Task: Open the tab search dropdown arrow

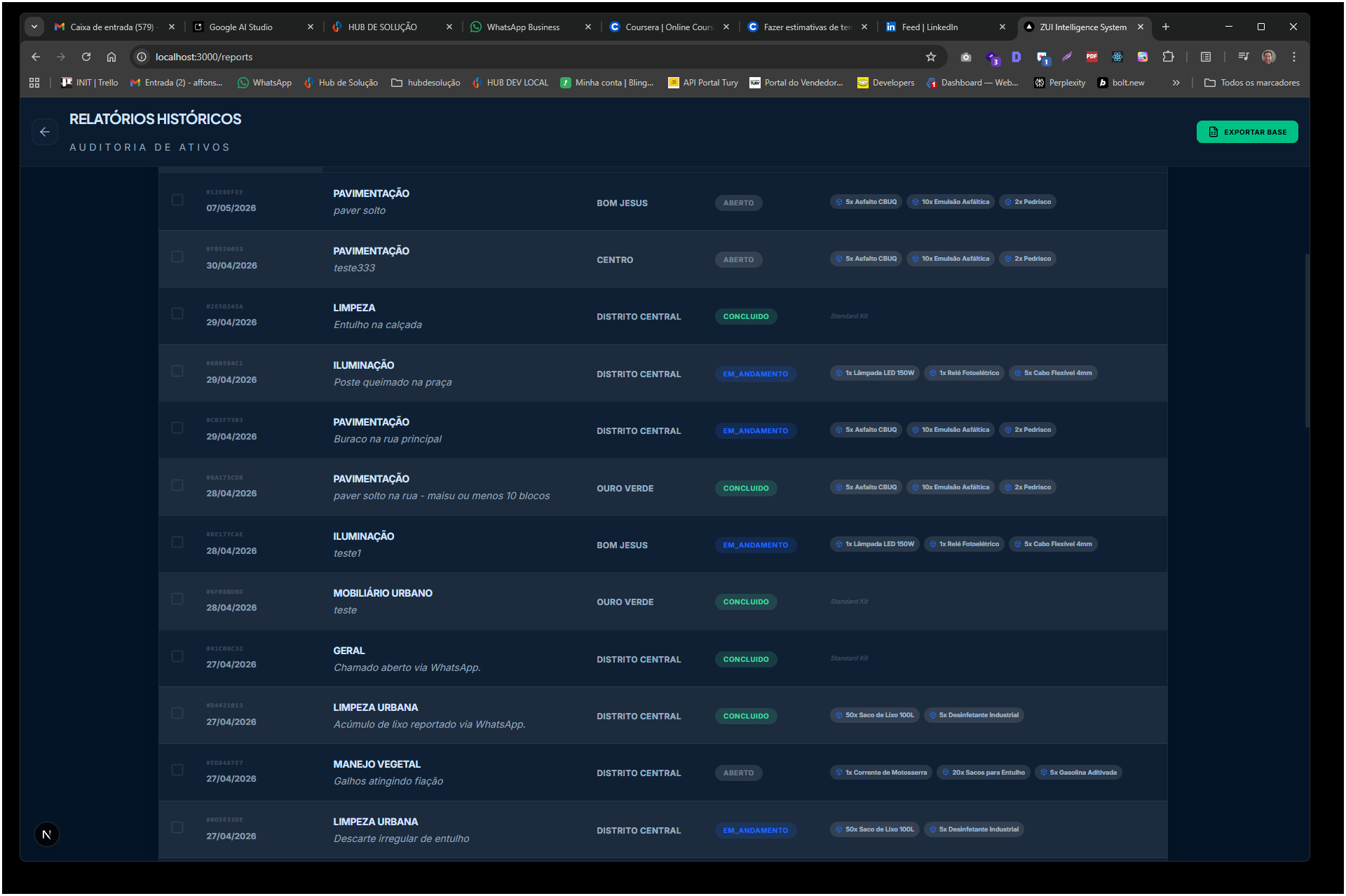Action: (x=34, y=27)
